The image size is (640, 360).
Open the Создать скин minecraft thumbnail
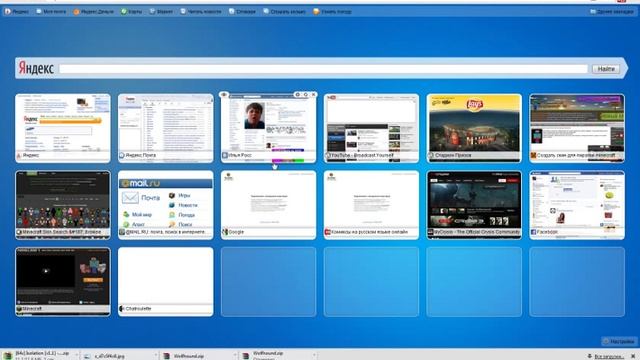577,128
